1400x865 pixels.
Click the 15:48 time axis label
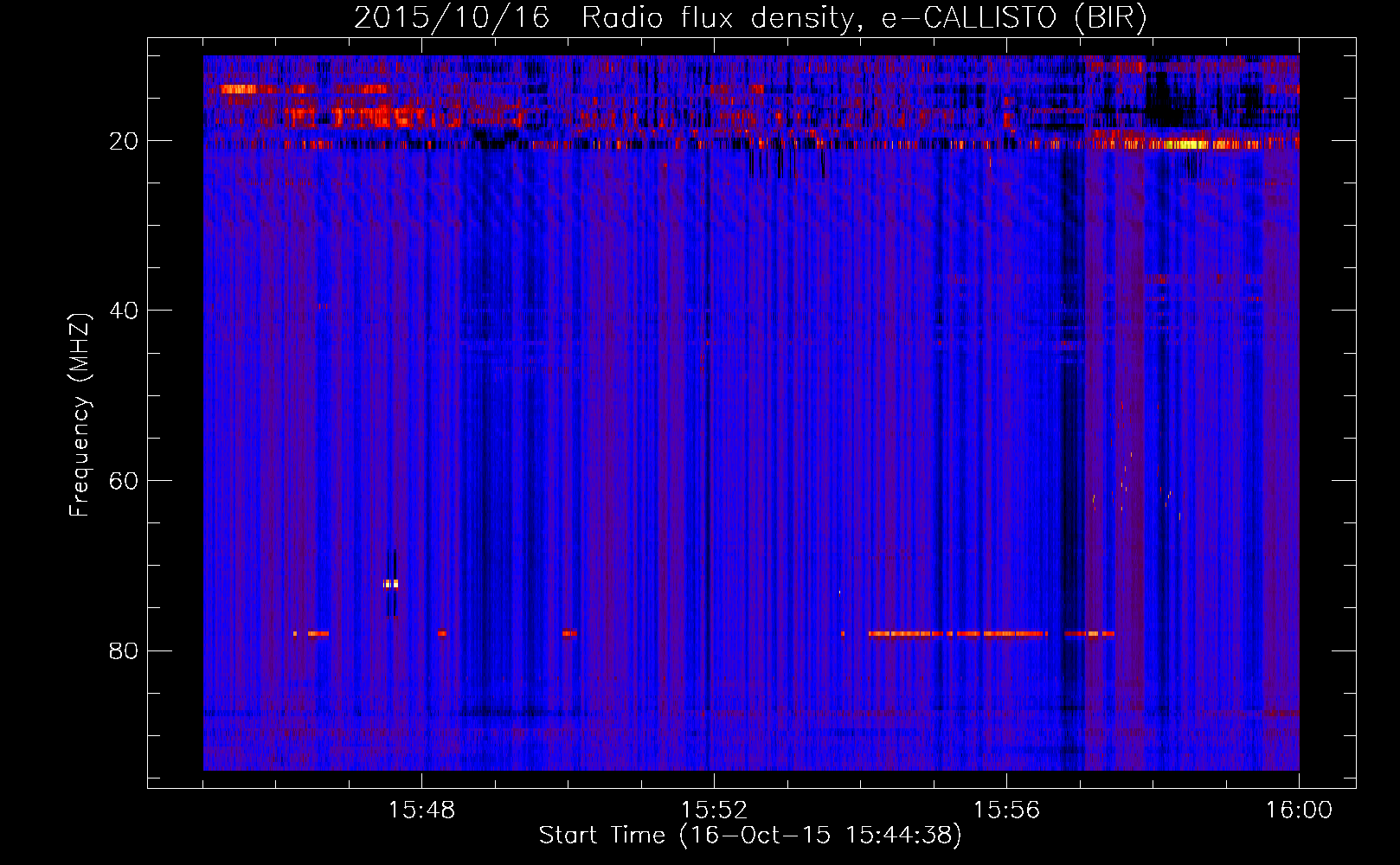coord(421,811)
